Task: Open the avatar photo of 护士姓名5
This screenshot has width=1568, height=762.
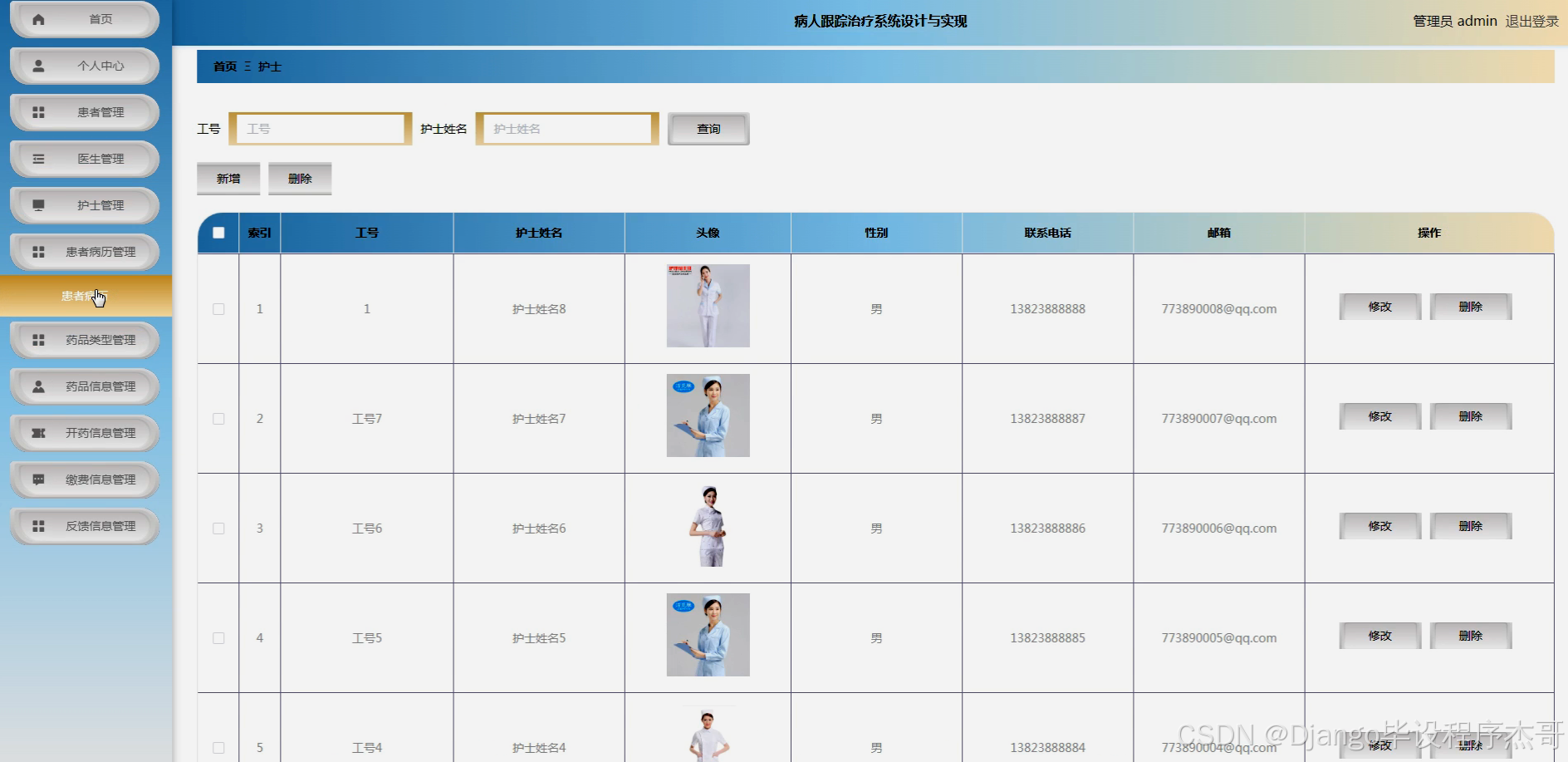Action: [708, 635]
